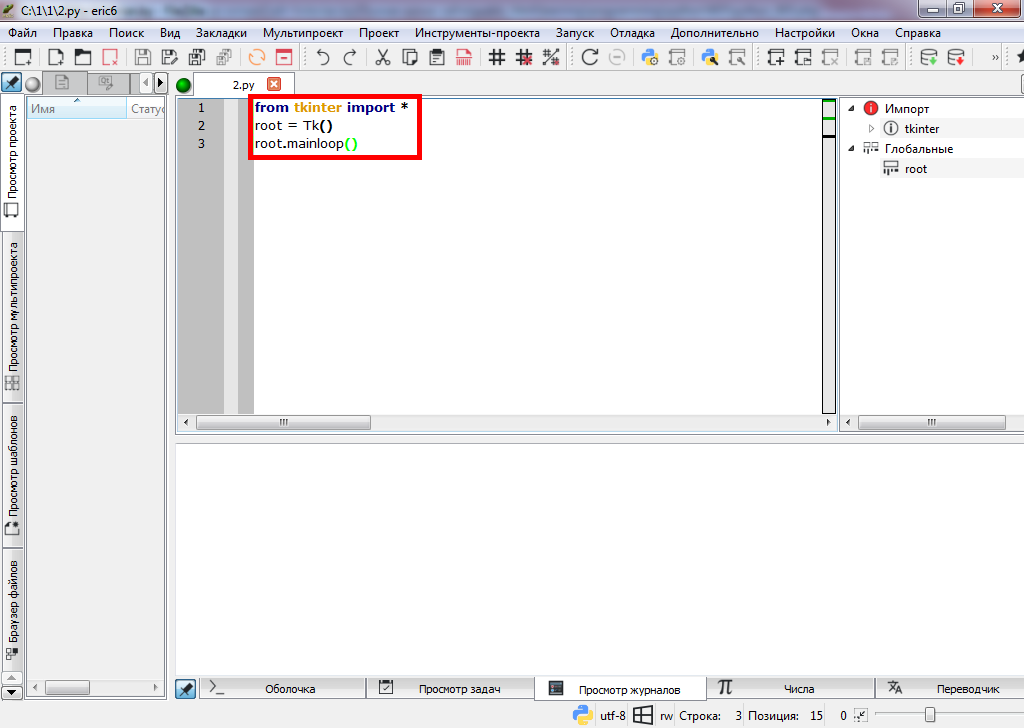The image size is (1024, 728).
Task: Click the zoom slider in status bar
Action: coord(930,715)
